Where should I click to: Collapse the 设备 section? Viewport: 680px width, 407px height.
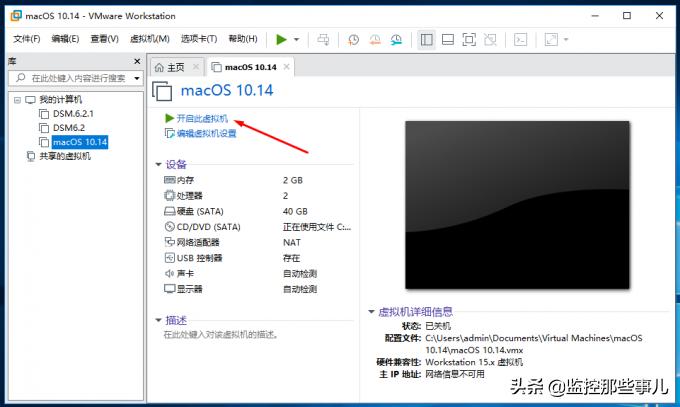[x=158, y=164]
